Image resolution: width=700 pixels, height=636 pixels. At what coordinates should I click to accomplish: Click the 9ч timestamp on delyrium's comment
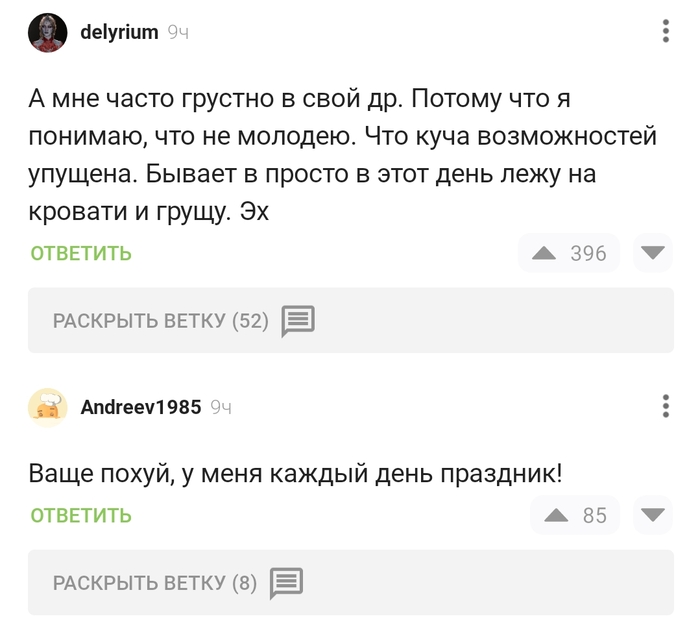pyautogui.click(x=179, y=33)
